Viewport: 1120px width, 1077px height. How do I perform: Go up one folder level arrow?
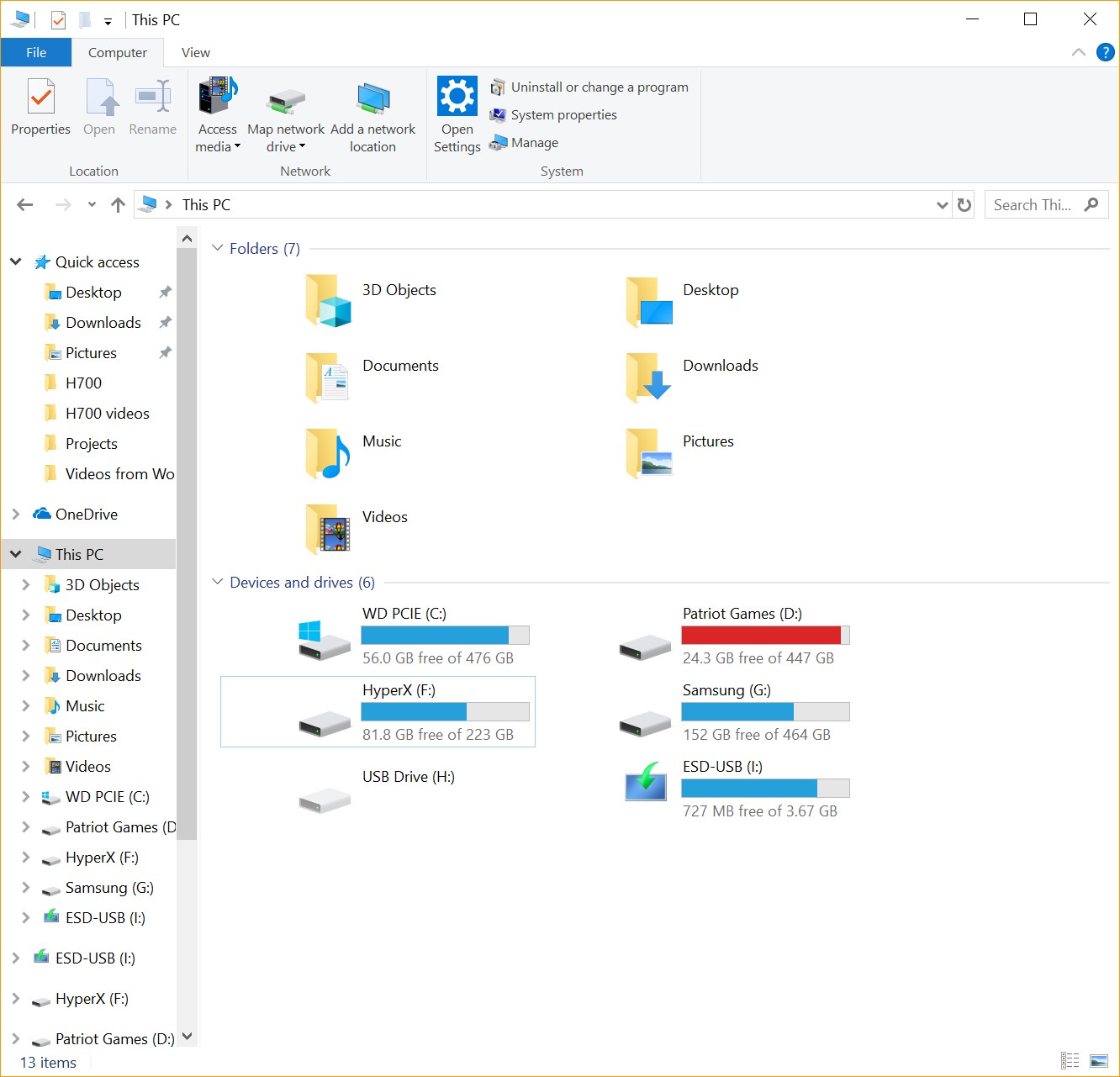click(x=118, y=205)
